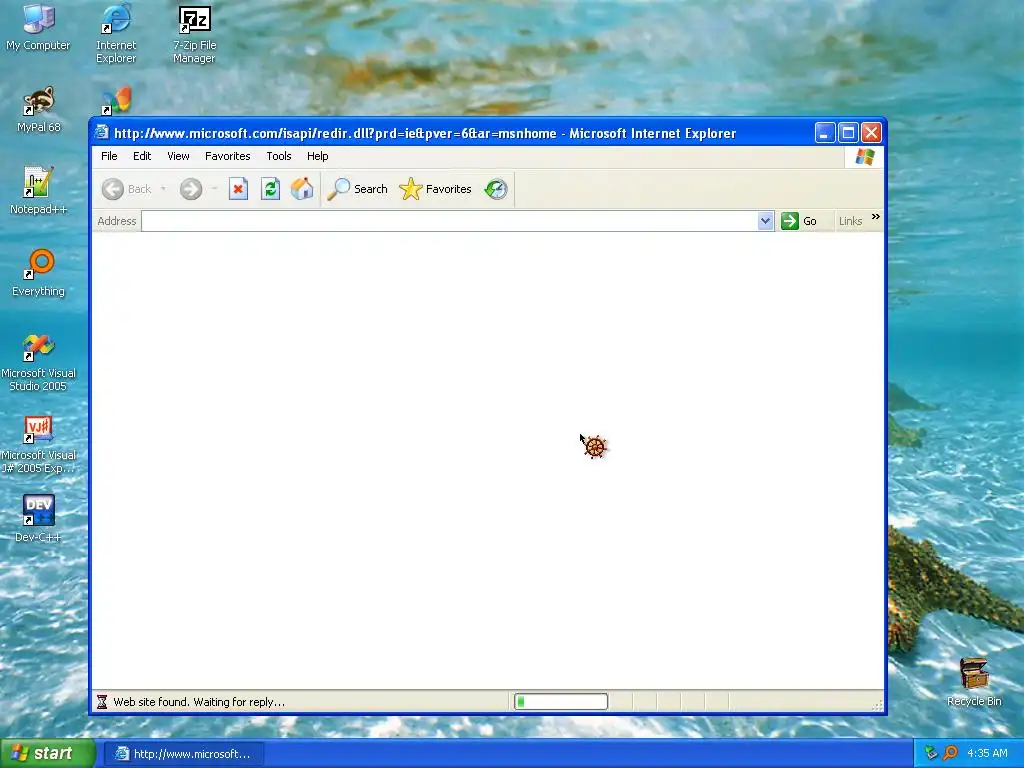Select Microsoft Visual Studio 2005 icon

[38, 362]
